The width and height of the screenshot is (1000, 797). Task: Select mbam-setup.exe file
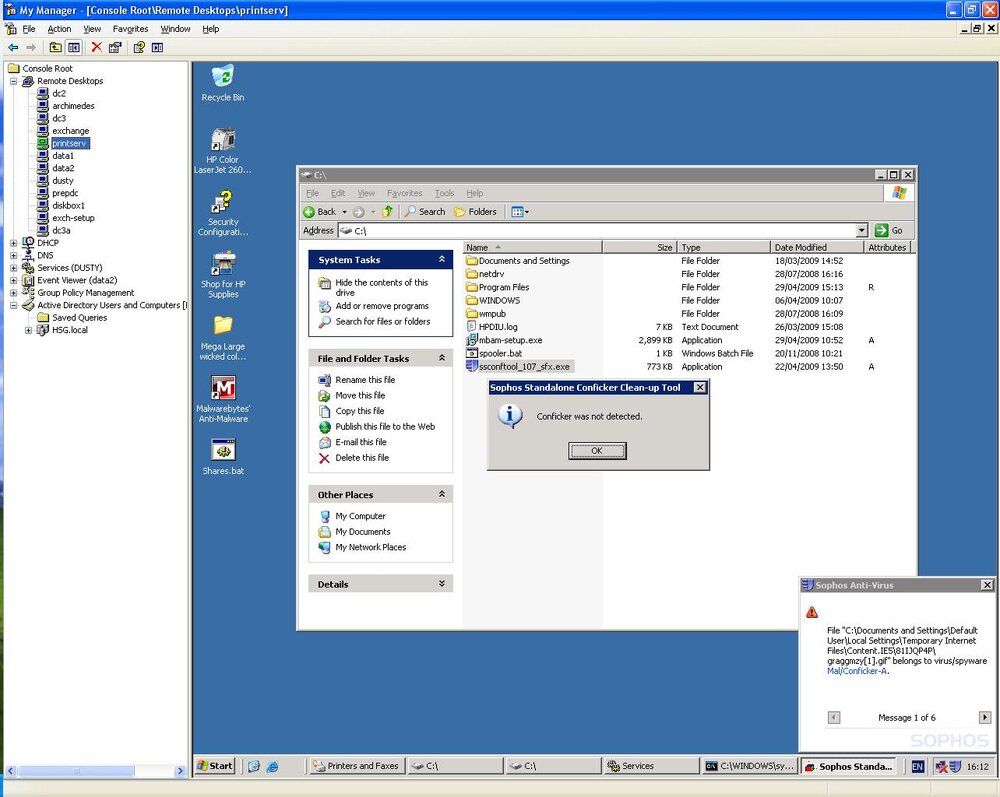[510, 340]
